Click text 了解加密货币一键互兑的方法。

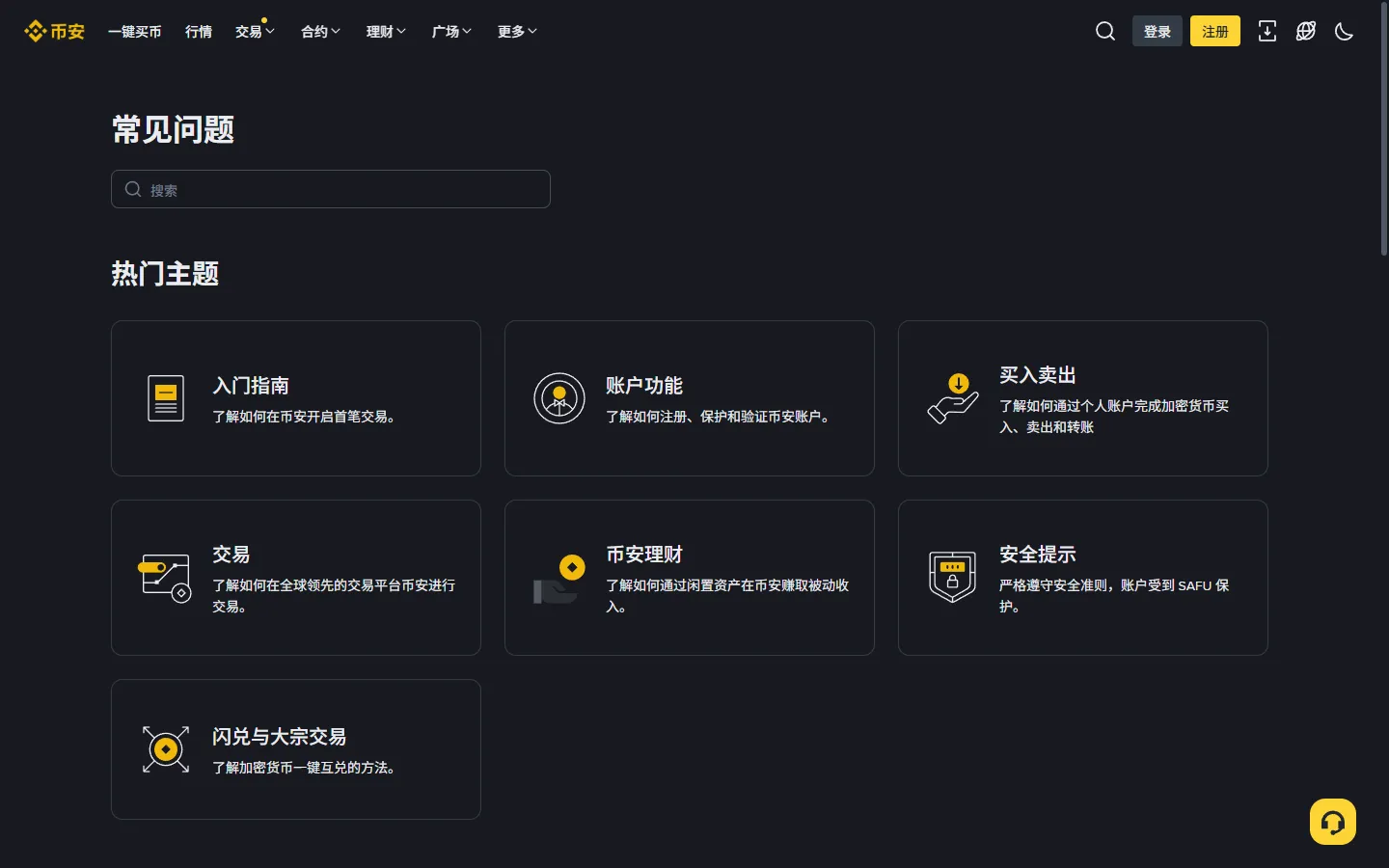tap(304, 768)
